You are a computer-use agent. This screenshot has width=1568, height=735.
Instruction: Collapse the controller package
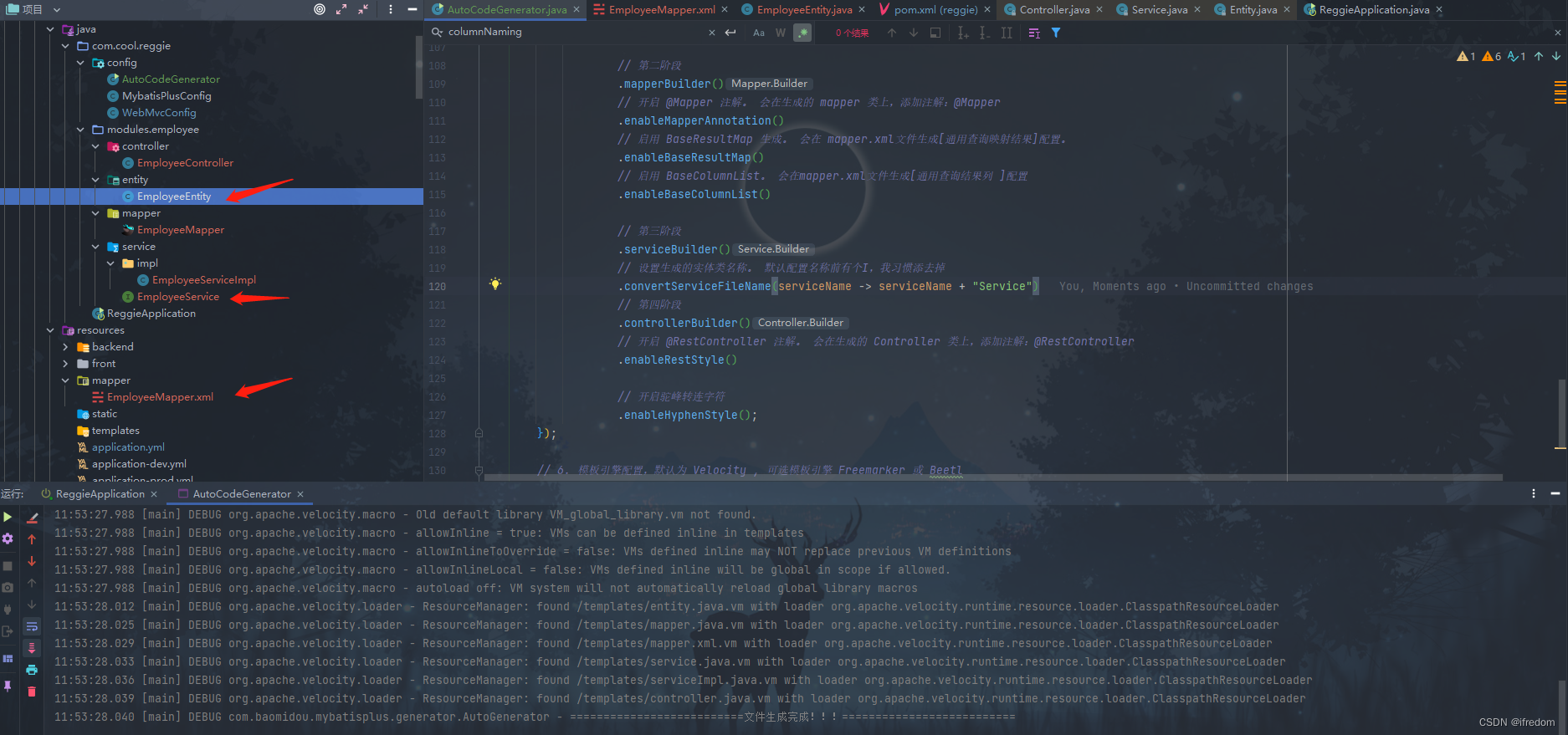coord(95,146)
